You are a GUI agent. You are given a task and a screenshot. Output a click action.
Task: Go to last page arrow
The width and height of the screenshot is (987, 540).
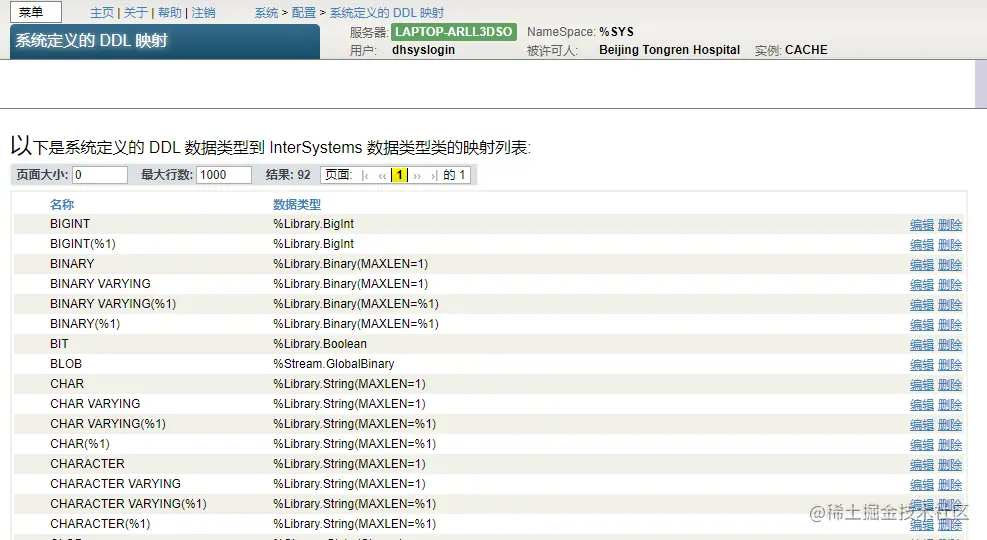tap(434, 175)
